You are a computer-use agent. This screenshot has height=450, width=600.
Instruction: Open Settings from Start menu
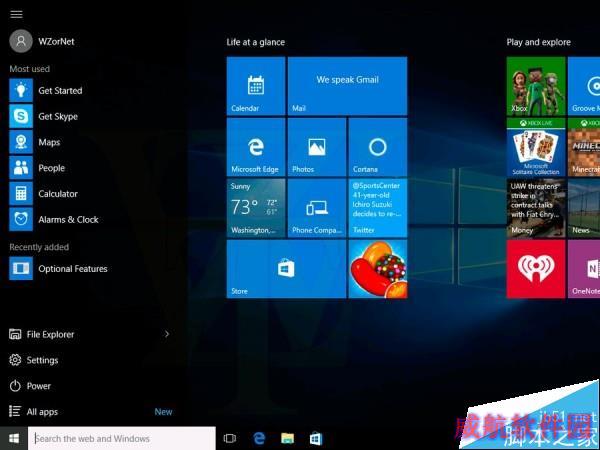point(34,360)
